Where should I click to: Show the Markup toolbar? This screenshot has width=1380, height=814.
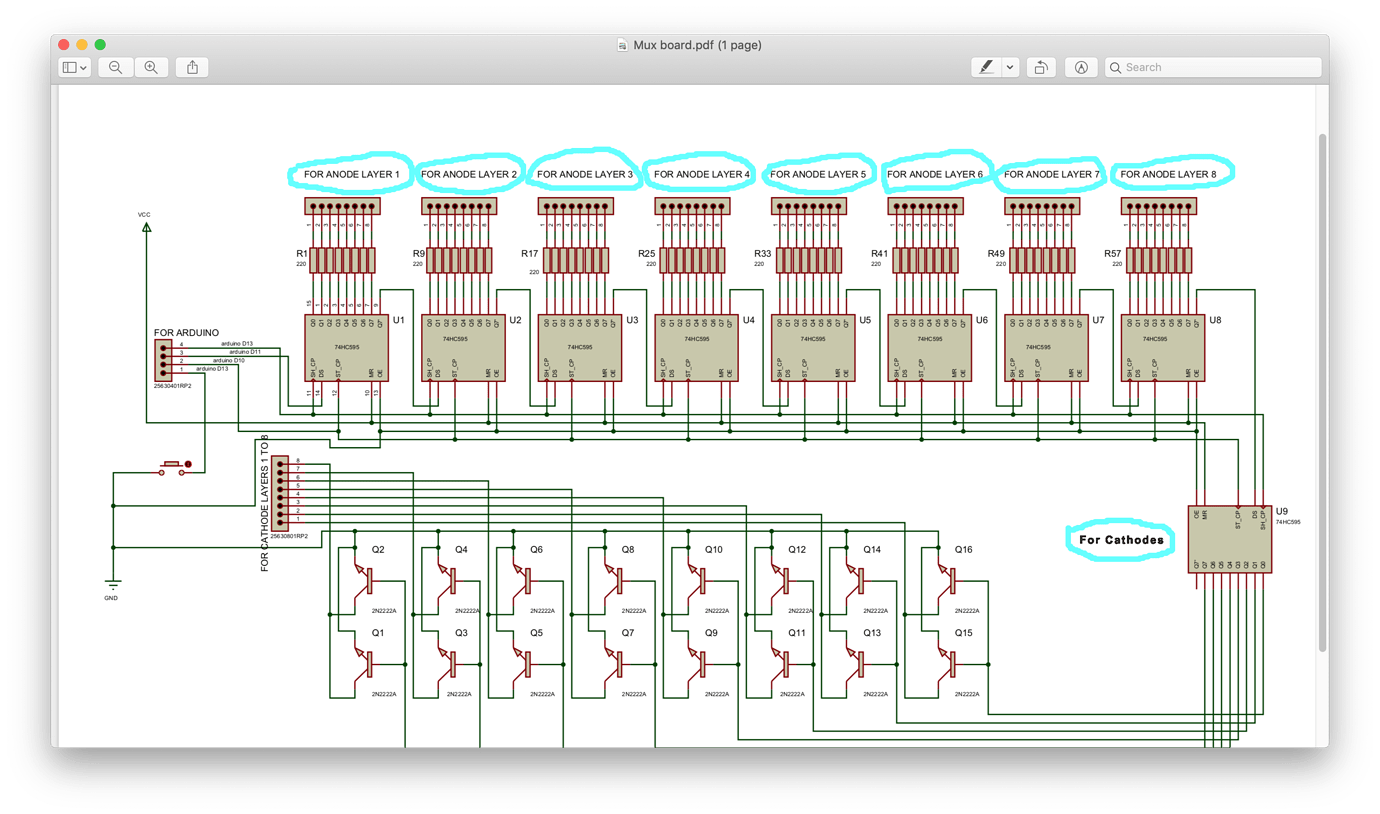[1081, 67]
